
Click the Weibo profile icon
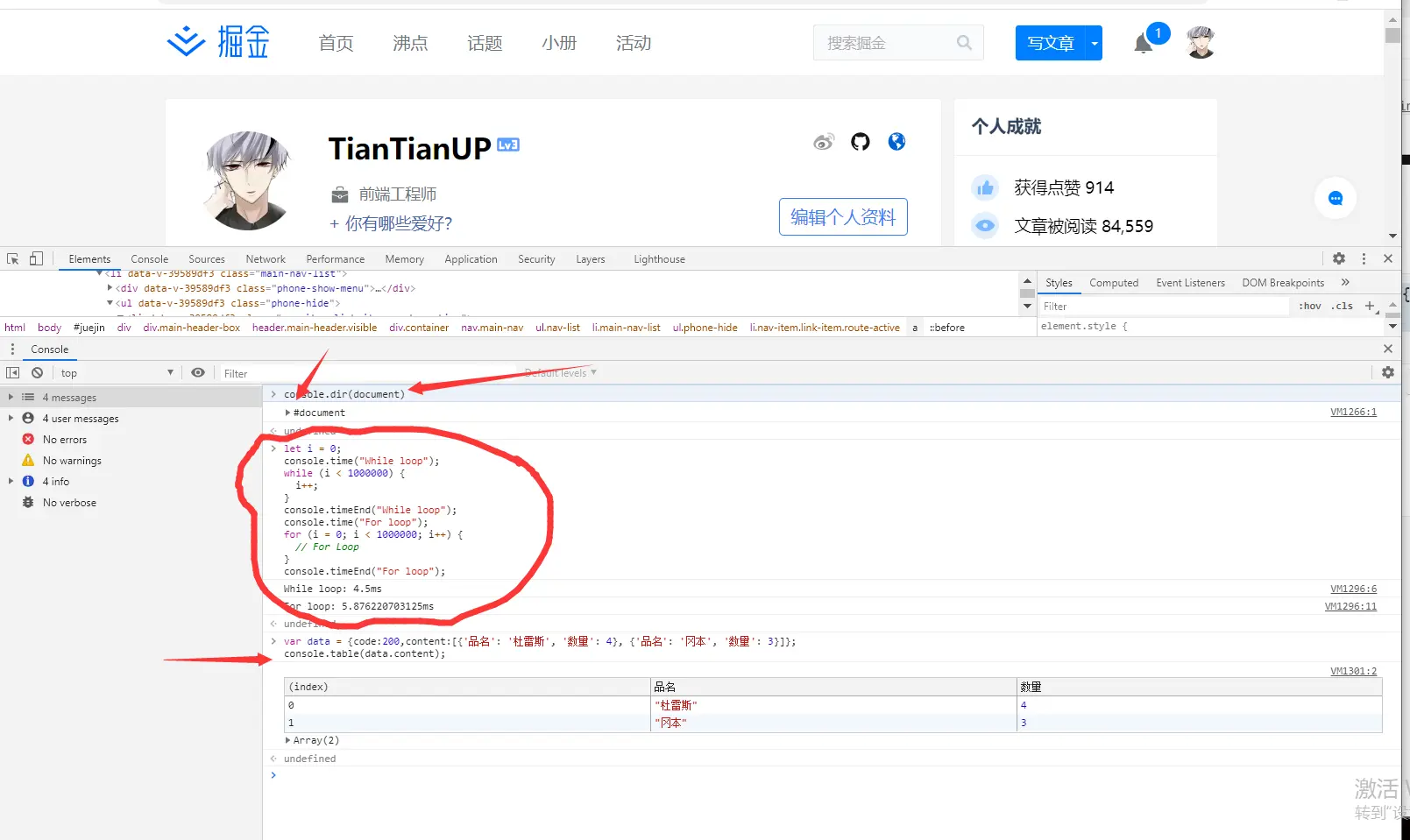pyautogui.click(x=824, y=142)
